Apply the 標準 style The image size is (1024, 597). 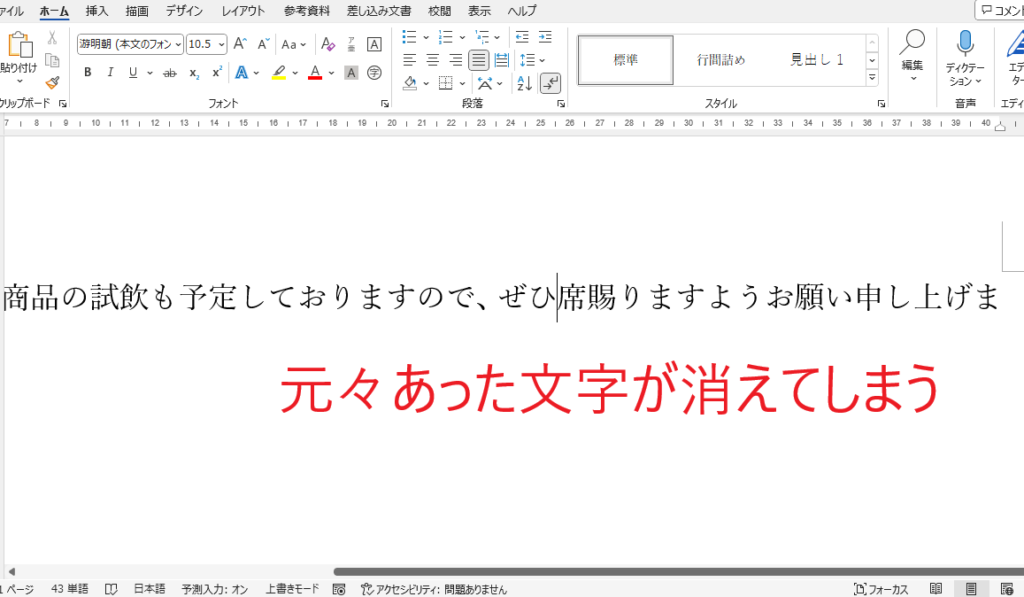point(626,60)
